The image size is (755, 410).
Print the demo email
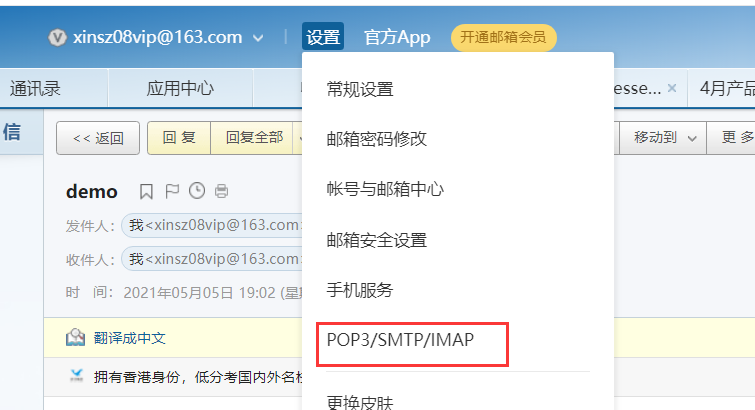pos(221,191)
